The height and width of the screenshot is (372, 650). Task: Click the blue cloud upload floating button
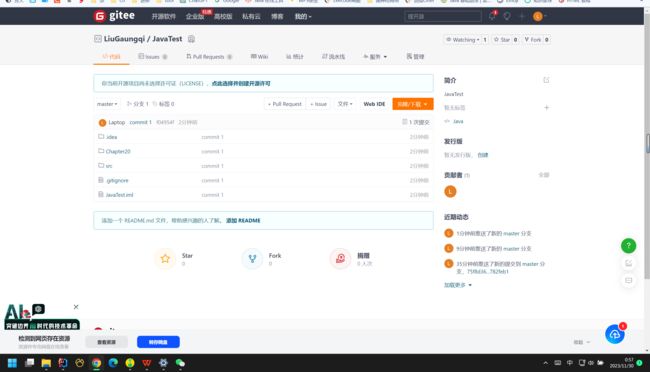pyautogui.click(x=615, y=334)
